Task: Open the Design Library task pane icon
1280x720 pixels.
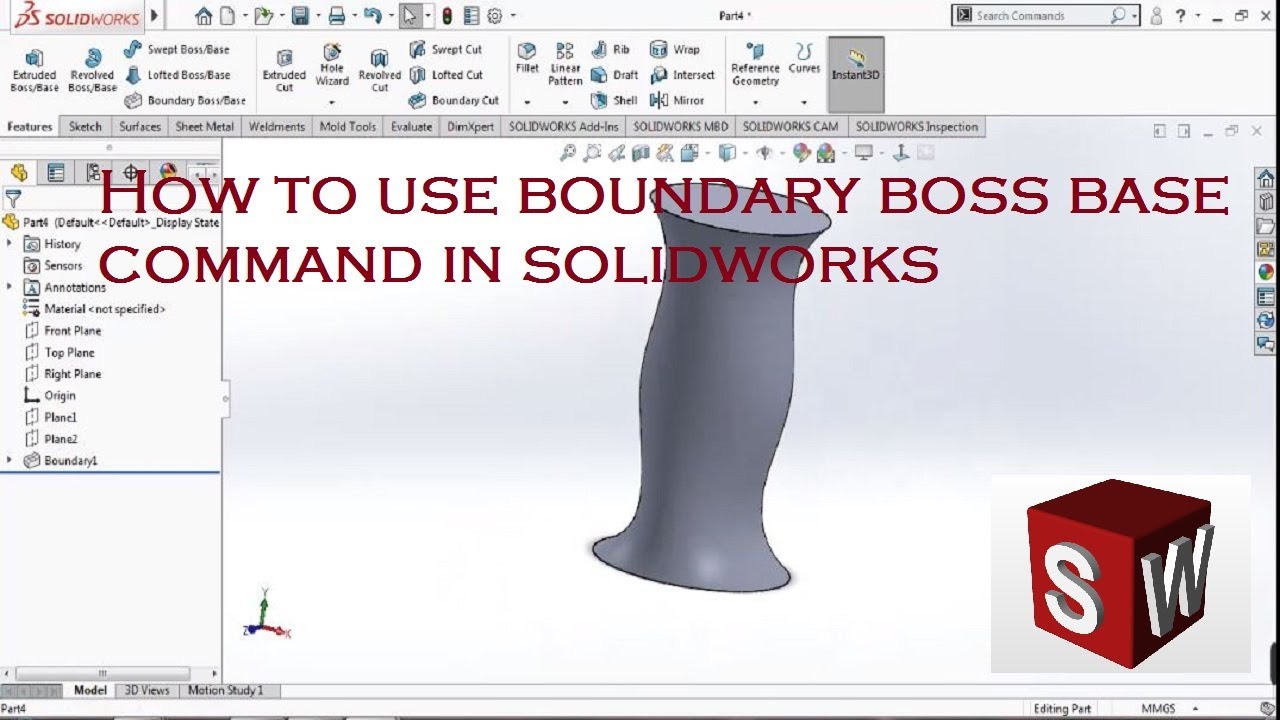Action: tap(1266, 202)
